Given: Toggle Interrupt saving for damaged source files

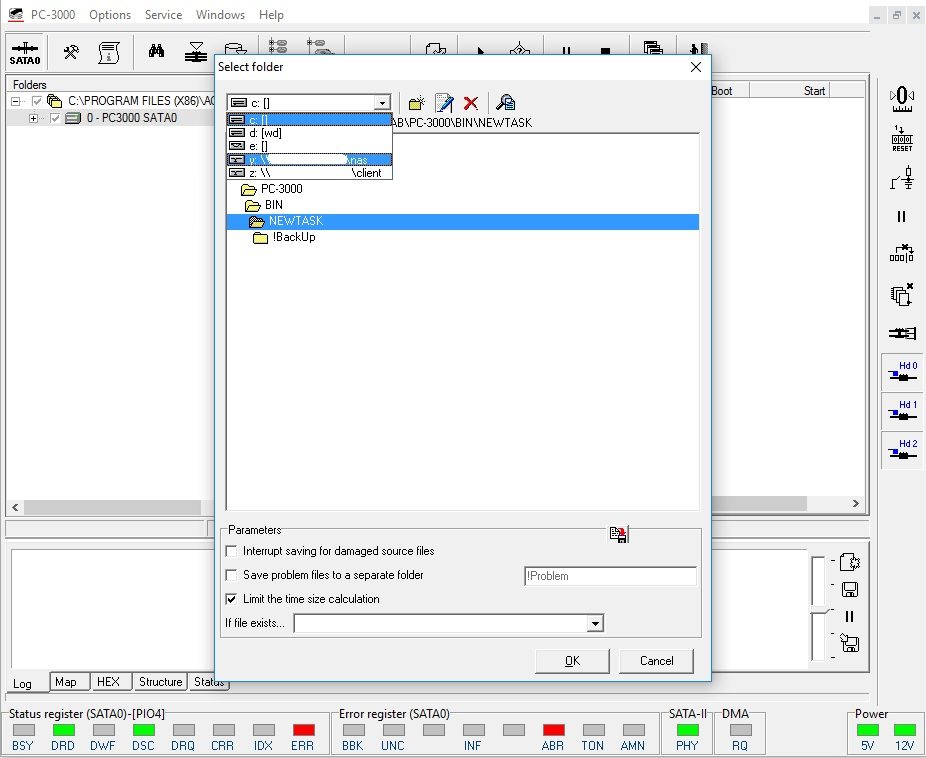Looking at the screenshot, I should coord(232,551).
